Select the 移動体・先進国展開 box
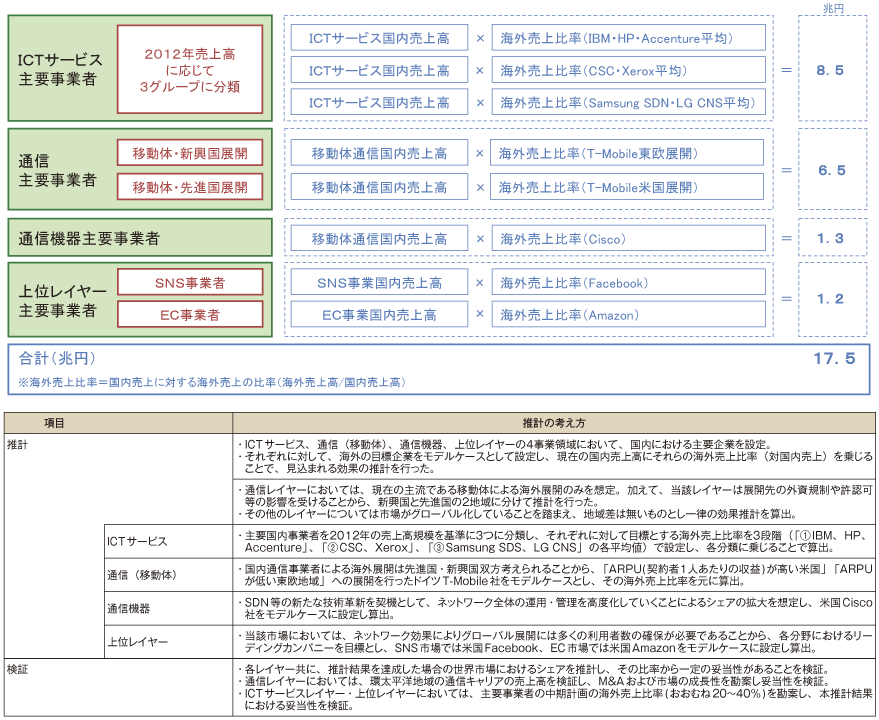This screenshot has height=720, width=879. point(190,187)
